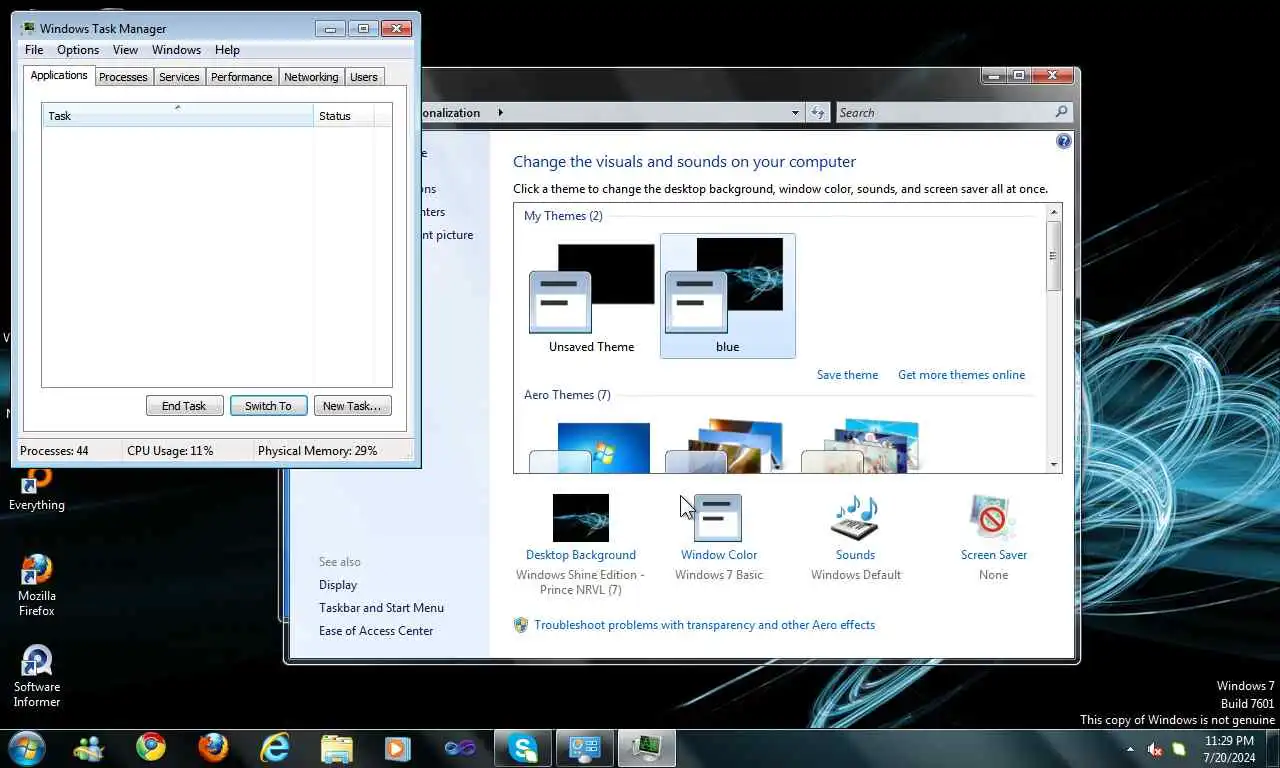Image resolution: width=1280 pixels, height=768 pixels.
Task: Open the Everything desktop shortcut
Action: point(37,488)
